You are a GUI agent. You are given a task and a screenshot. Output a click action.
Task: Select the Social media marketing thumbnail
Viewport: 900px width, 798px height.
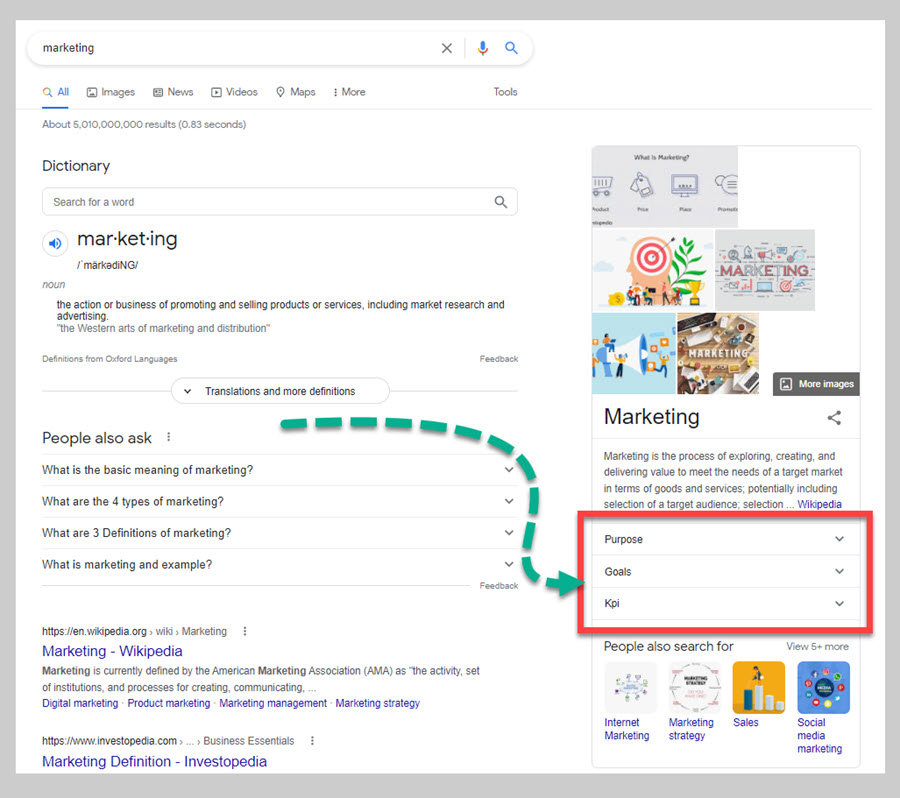click(x=823, y=688)
